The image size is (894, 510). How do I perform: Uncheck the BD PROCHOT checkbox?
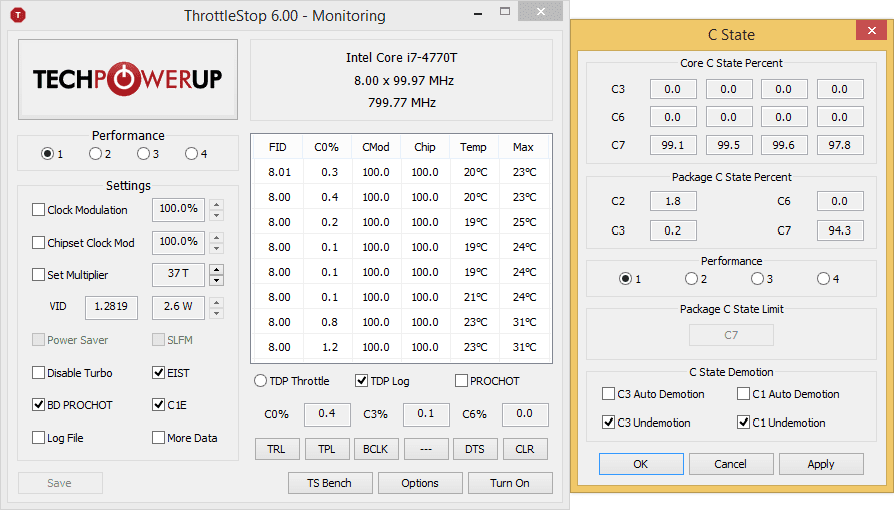point(38,404)
